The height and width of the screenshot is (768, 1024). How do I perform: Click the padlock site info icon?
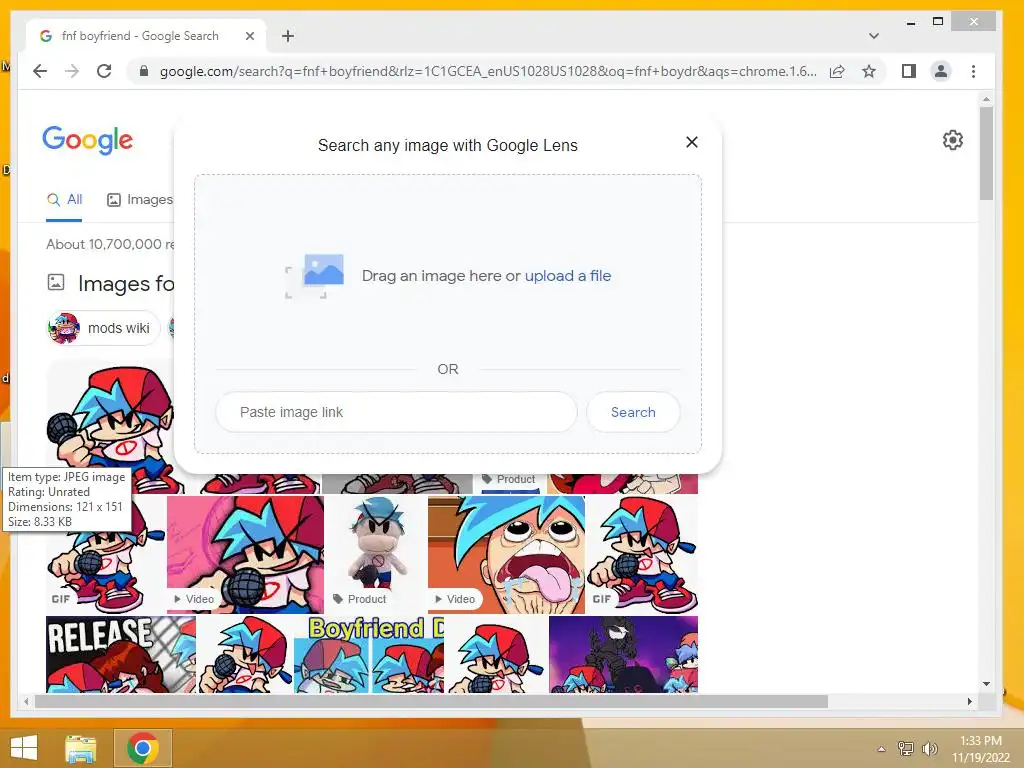tap(144, 71)
